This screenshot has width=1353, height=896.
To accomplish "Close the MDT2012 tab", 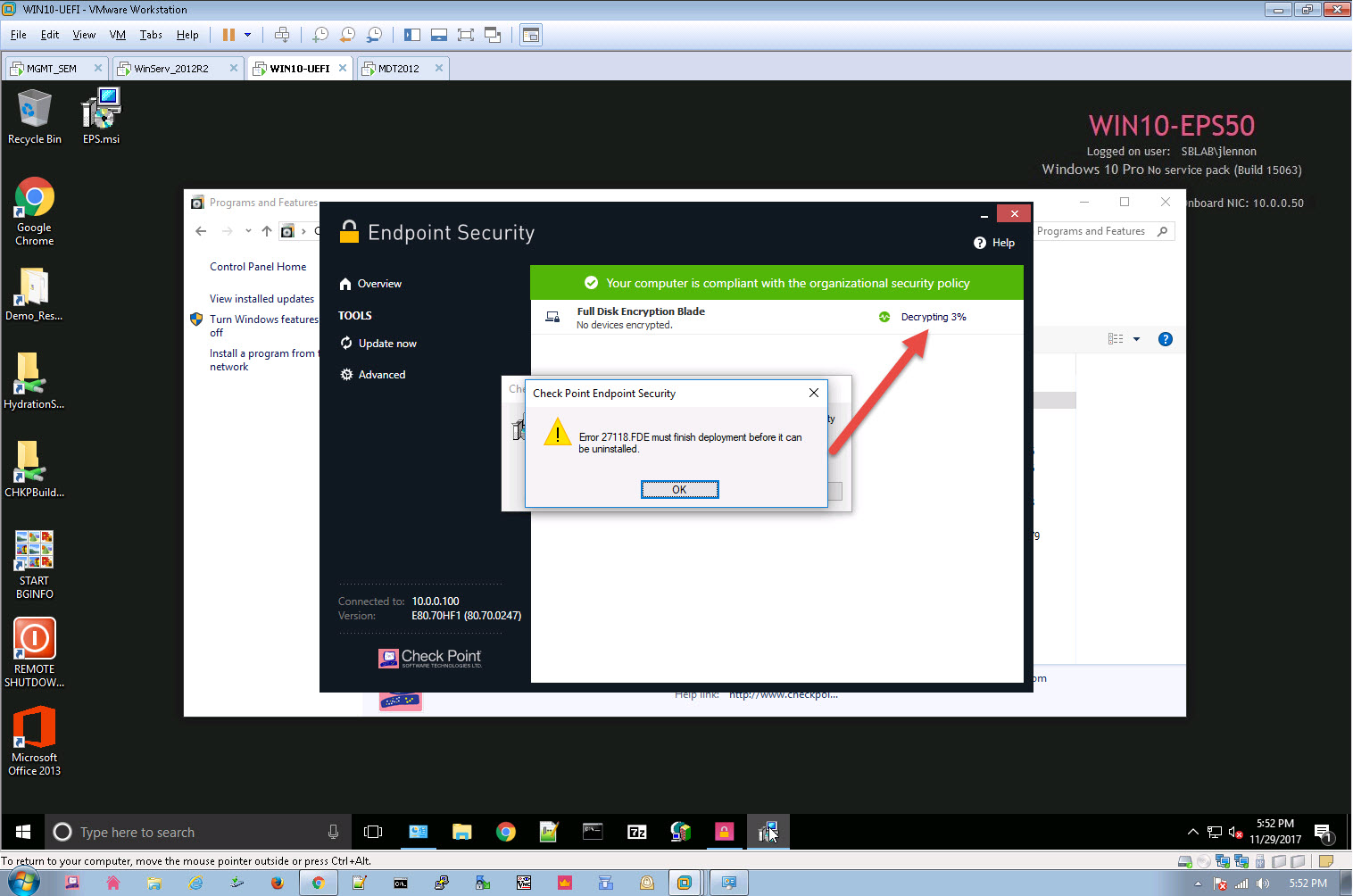I will tap(438, 68).
